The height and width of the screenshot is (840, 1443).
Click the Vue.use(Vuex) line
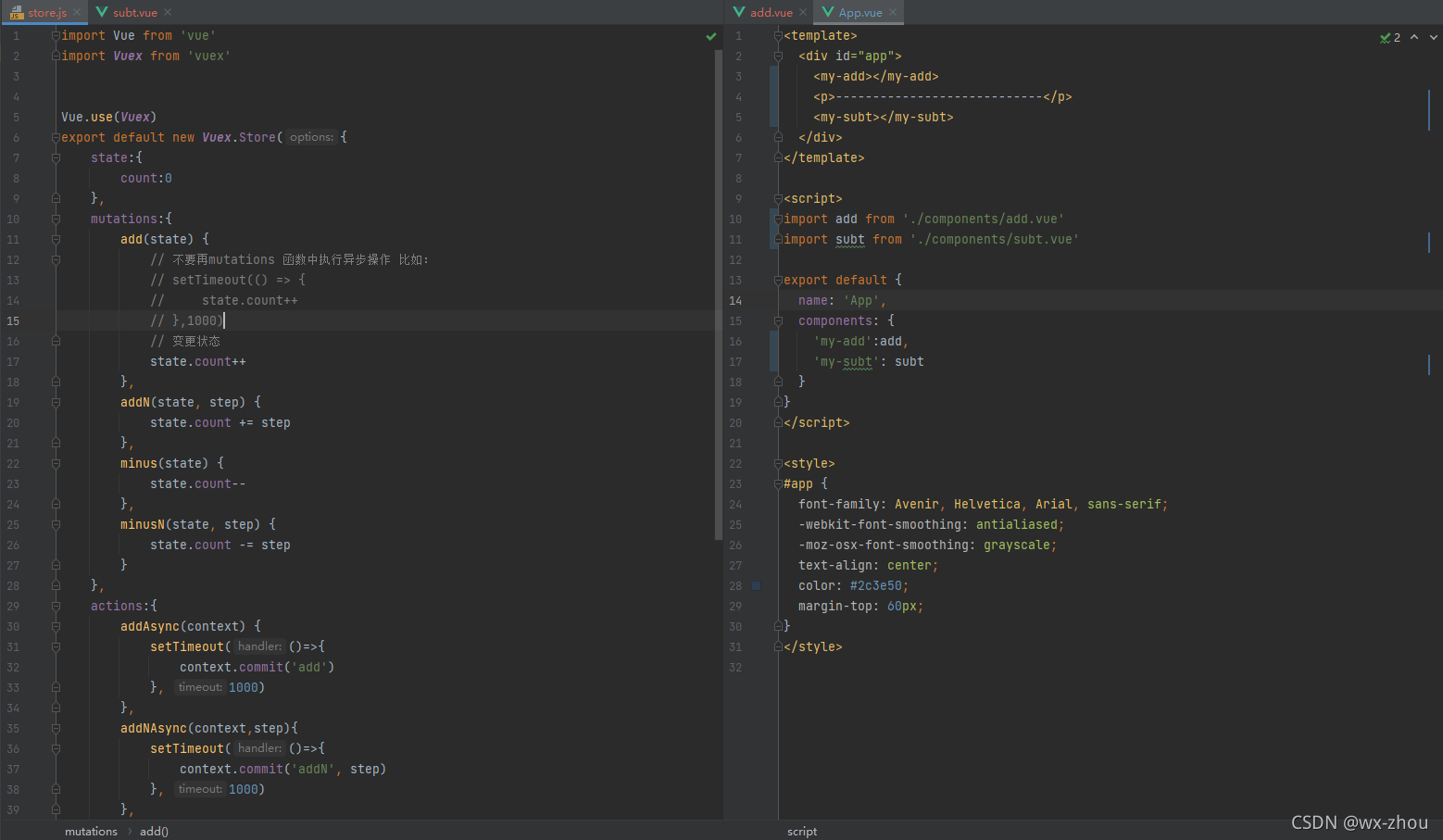tap(109, 117)
